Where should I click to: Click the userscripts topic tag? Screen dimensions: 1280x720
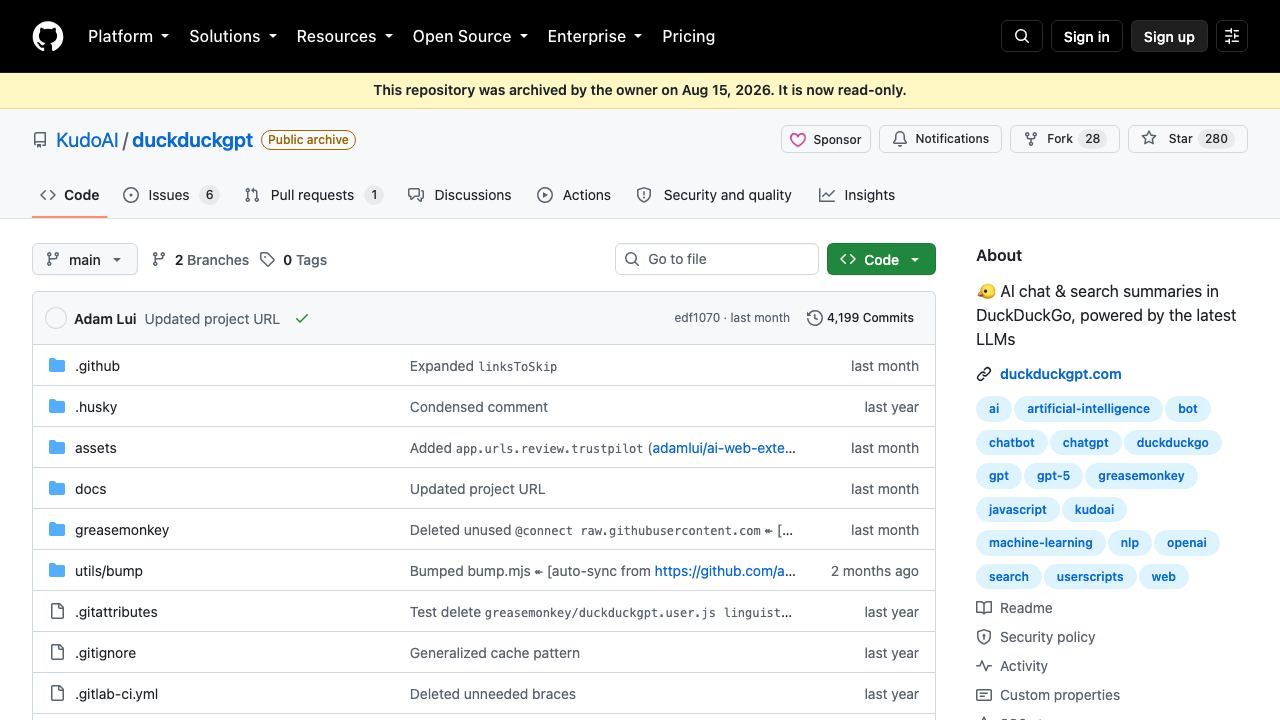[x=1090, y=577]
